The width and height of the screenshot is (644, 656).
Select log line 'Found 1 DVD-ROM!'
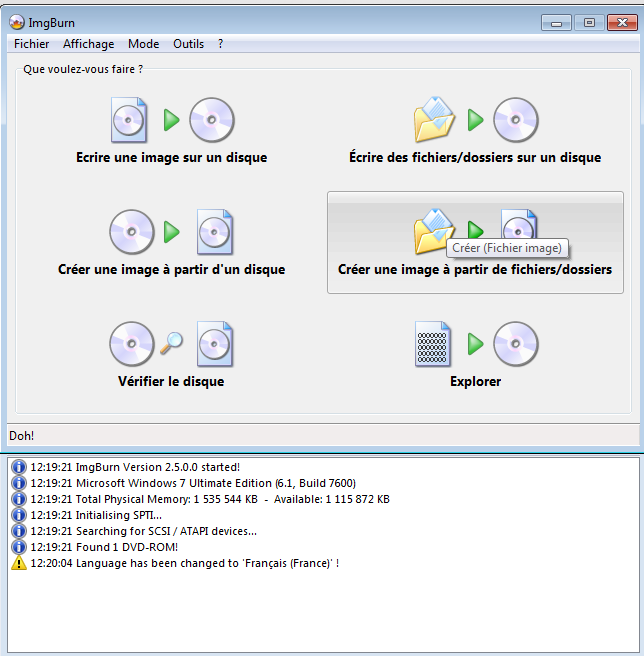[x=104, y=547]
